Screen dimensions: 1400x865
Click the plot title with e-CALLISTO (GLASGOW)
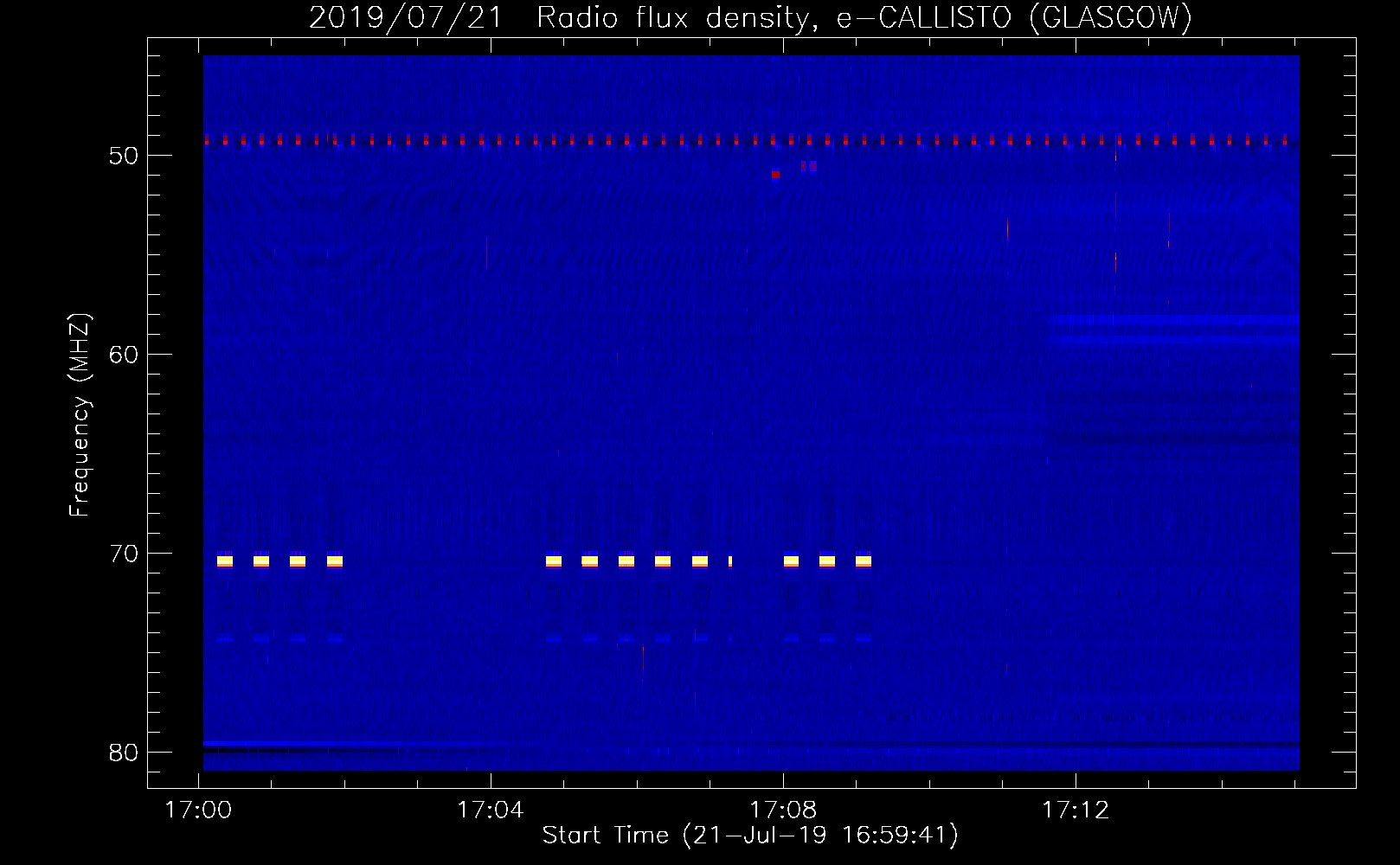[x=750, y=17]
